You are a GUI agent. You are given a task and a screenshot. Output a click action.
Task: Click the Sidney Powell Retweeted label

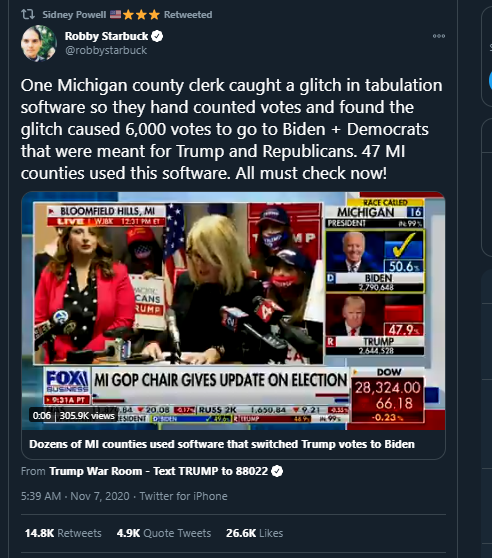point(127,15)
